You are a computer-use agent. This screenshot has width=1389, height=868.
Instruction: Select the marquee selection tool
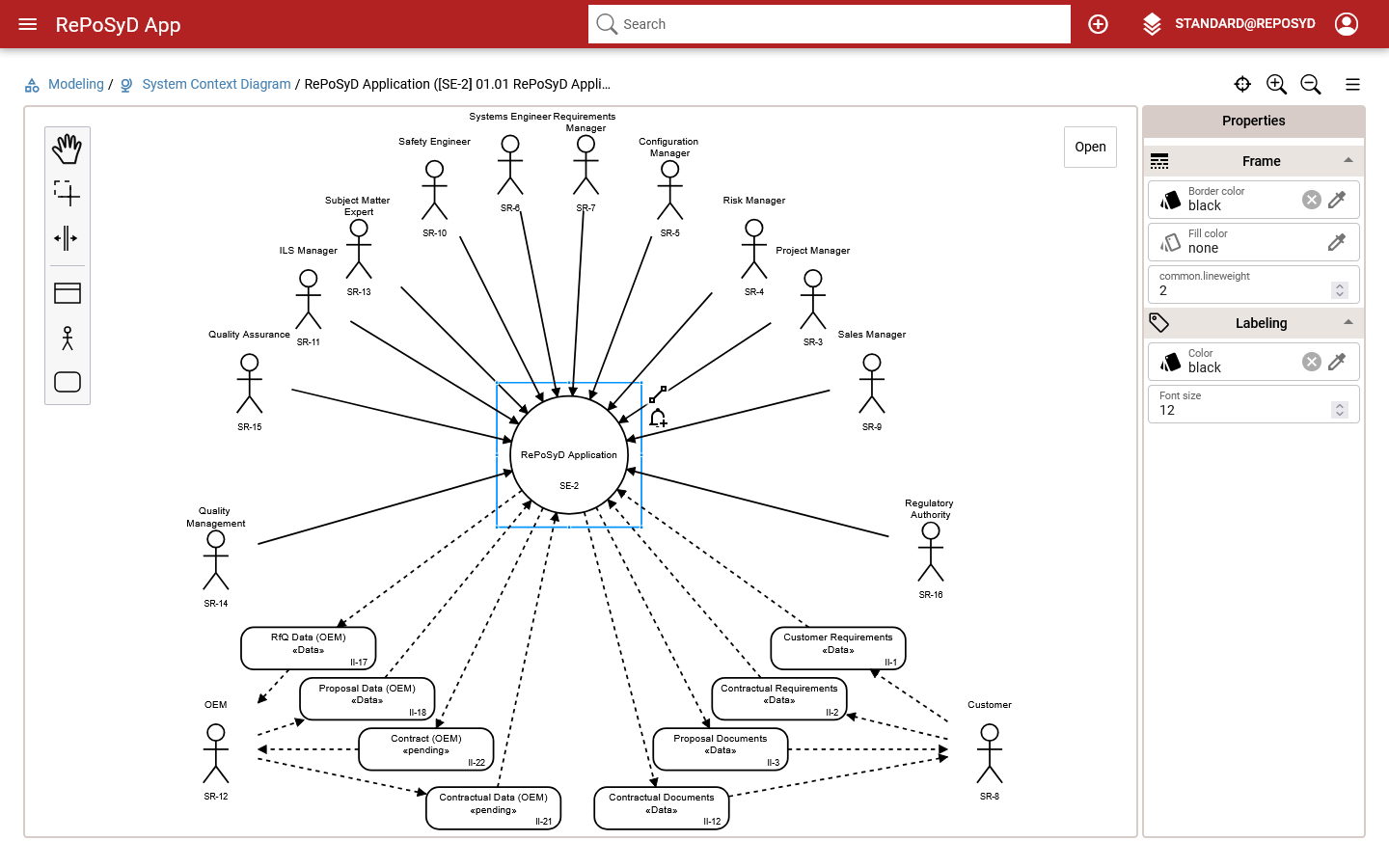[67, 194]
